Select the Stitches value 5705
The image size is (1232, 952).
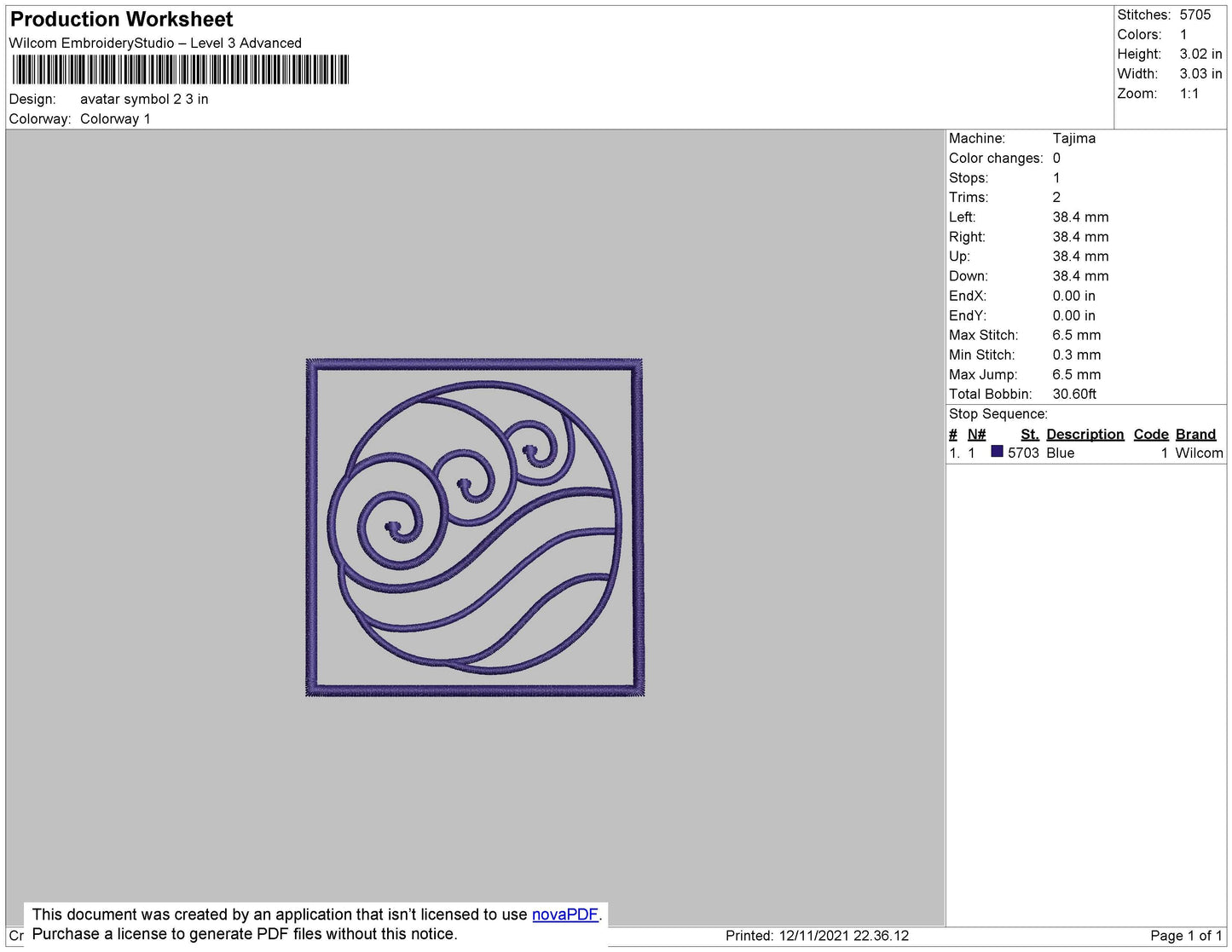coord(1195,14)
